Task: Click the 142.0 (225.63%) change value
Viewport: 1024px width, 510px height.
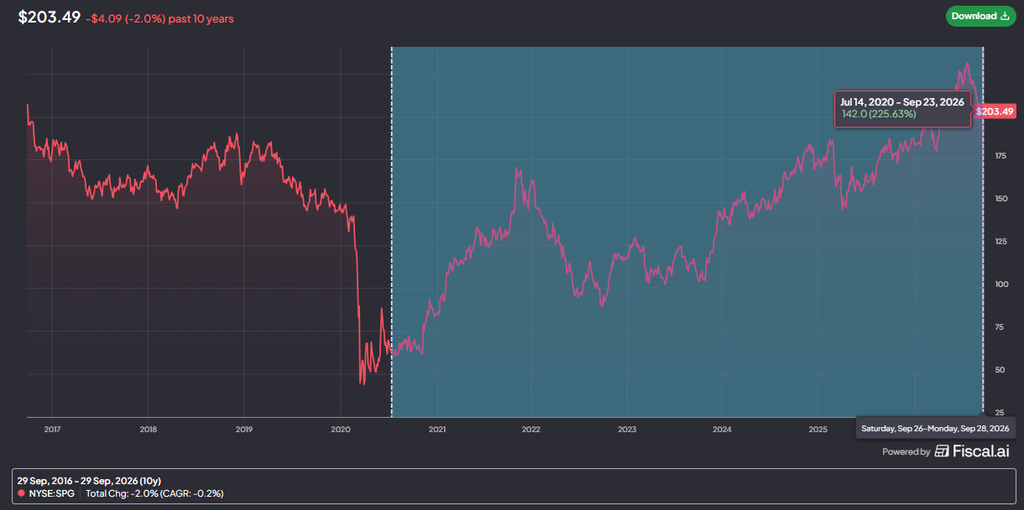Action: click(878, 114)
